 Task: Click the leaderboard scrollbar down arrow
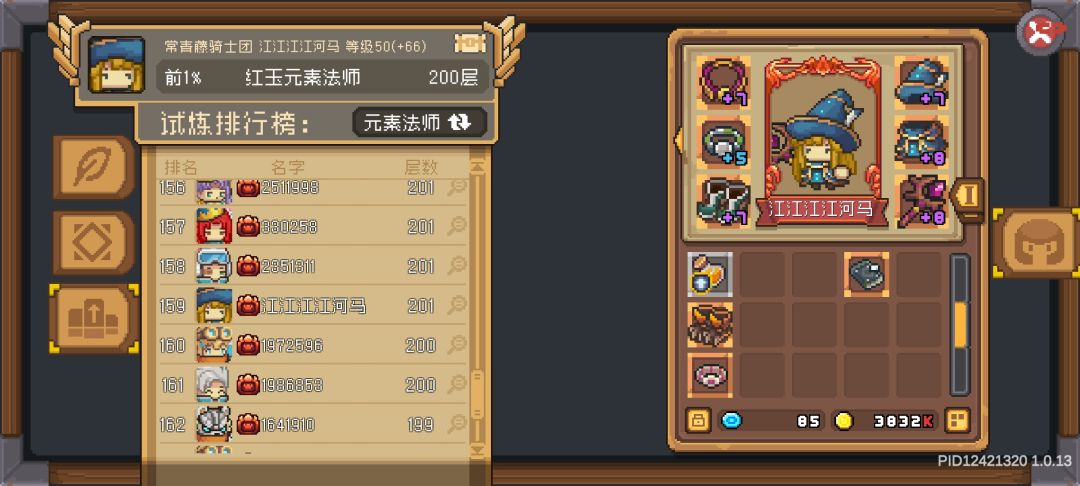(477, 450)
